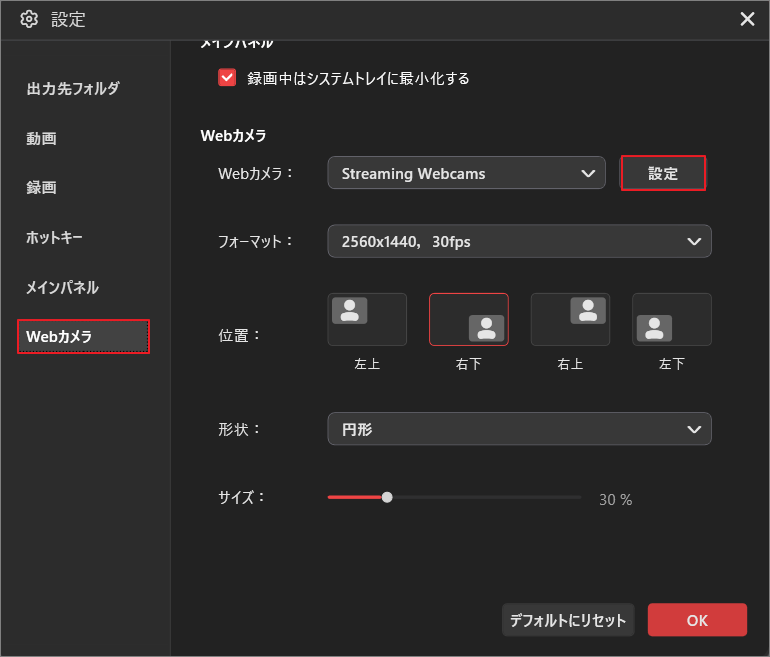Click the 30 % size value text
This screenshot has width=770, height=657.
615,499
